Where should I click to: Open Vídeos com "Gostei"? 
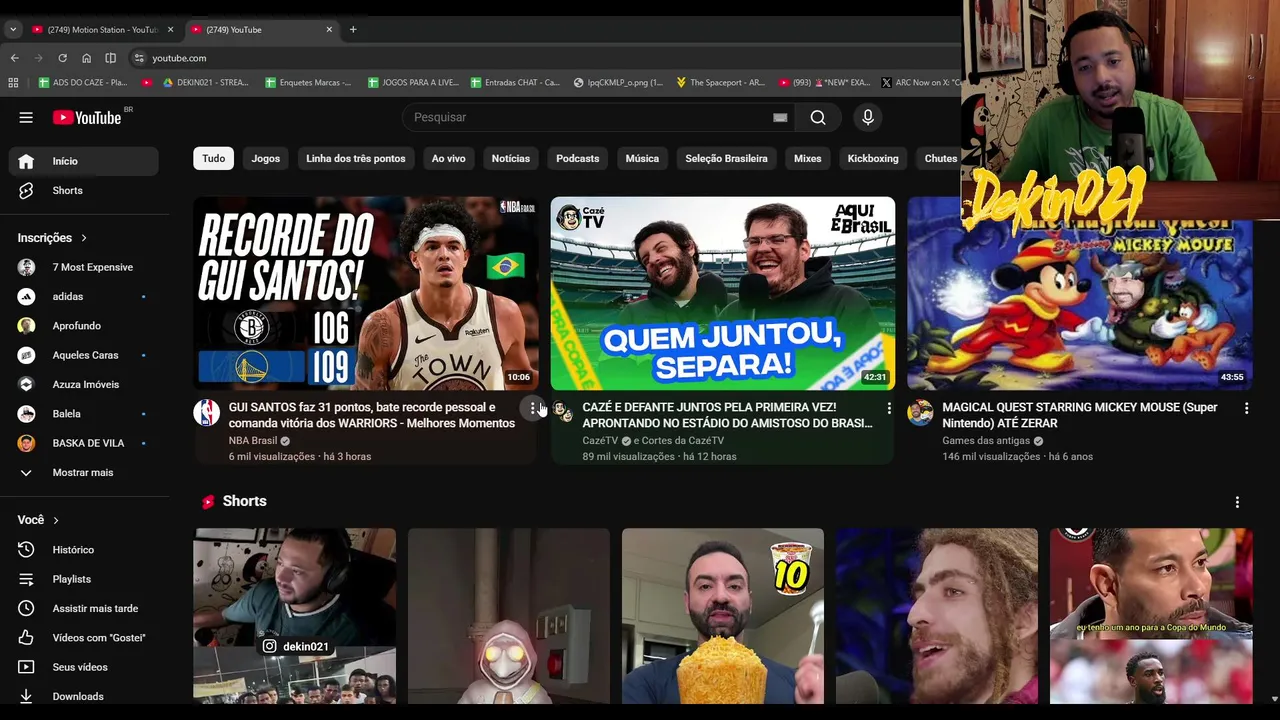[84, 637]
